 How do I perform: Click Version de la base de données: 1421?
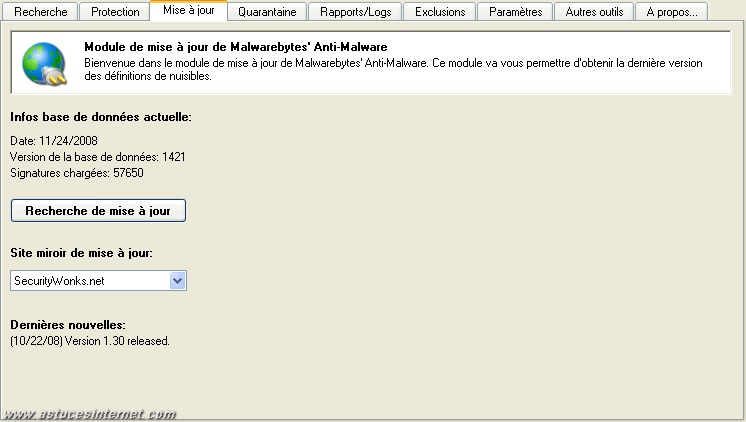tap(98, 157)
